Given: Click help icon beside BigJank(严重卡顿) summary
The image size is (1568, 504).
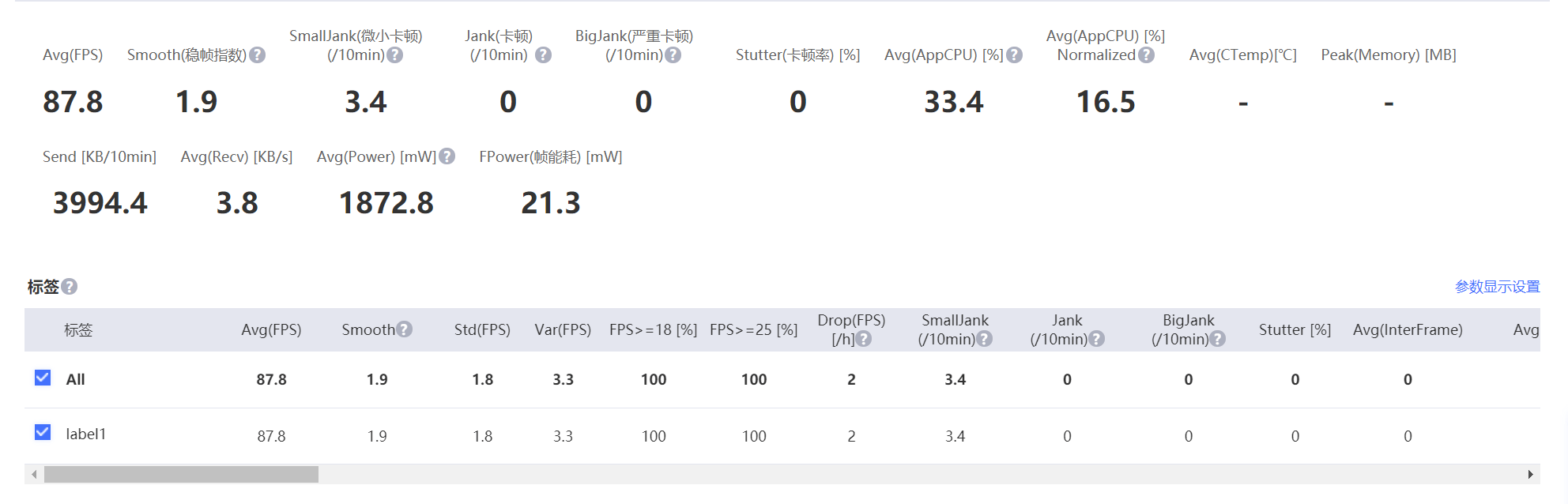Looking at the screenshot, I should coord(673,55).
